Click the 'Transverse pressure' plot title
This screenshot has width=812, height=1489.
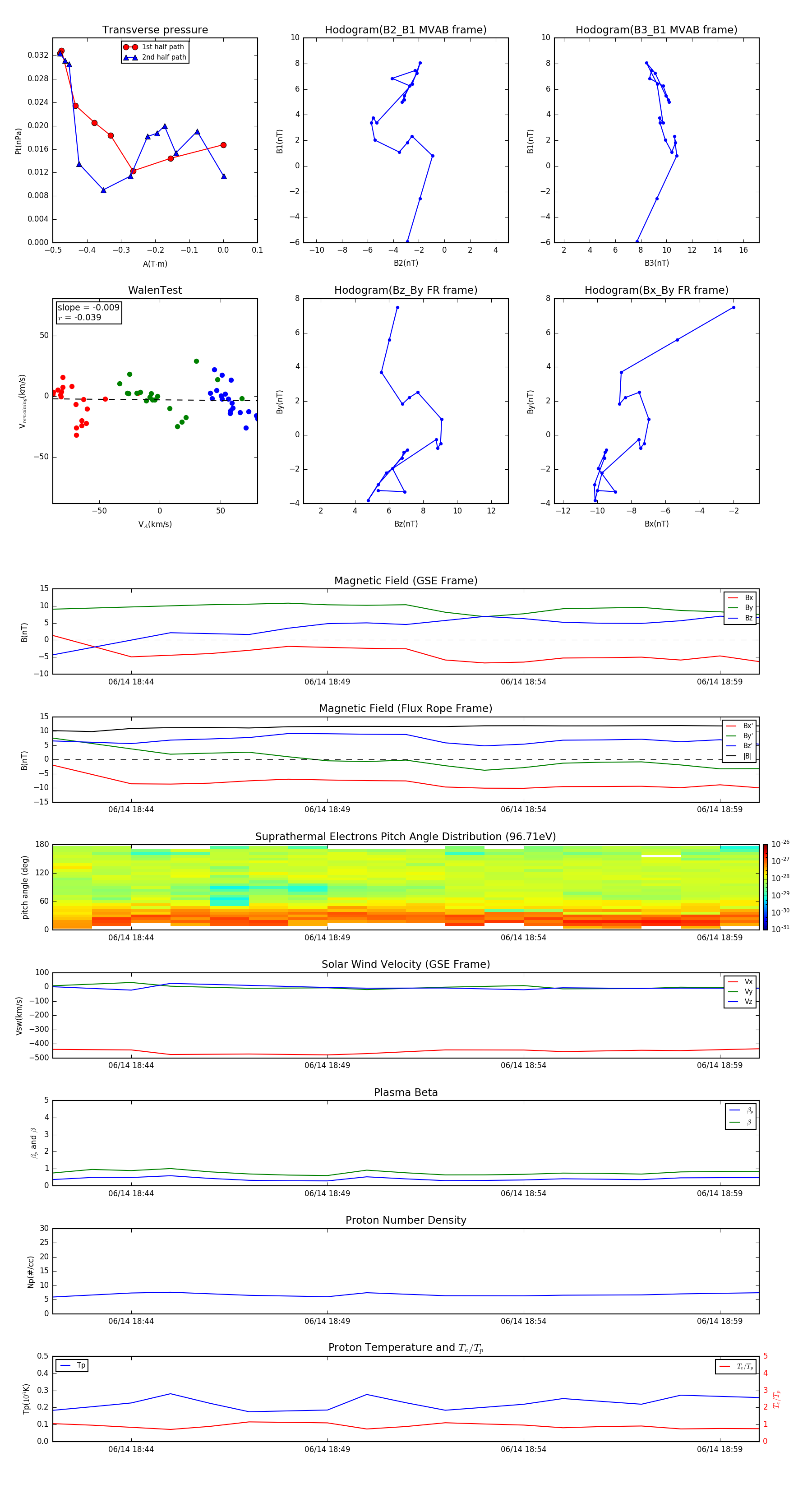[155, 30]
